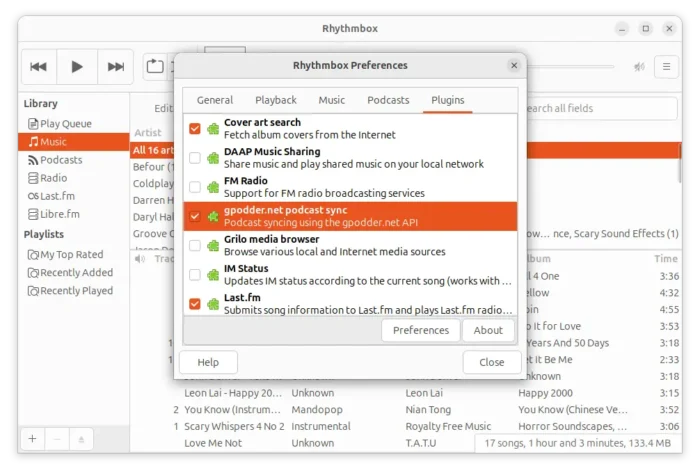Click the 17 songs status text
The image size is (700, 473).
click(x=577, y=443)
